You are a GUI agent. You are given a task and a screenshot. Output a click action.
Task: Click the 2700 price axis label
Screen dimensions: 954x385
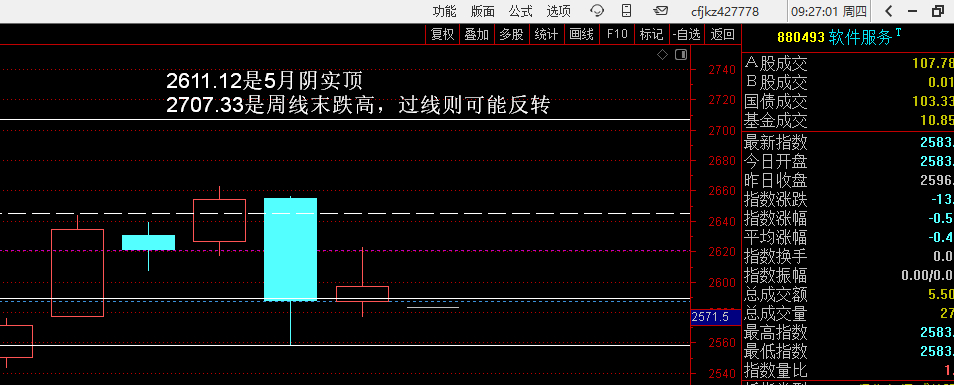[x=721, y=131]
